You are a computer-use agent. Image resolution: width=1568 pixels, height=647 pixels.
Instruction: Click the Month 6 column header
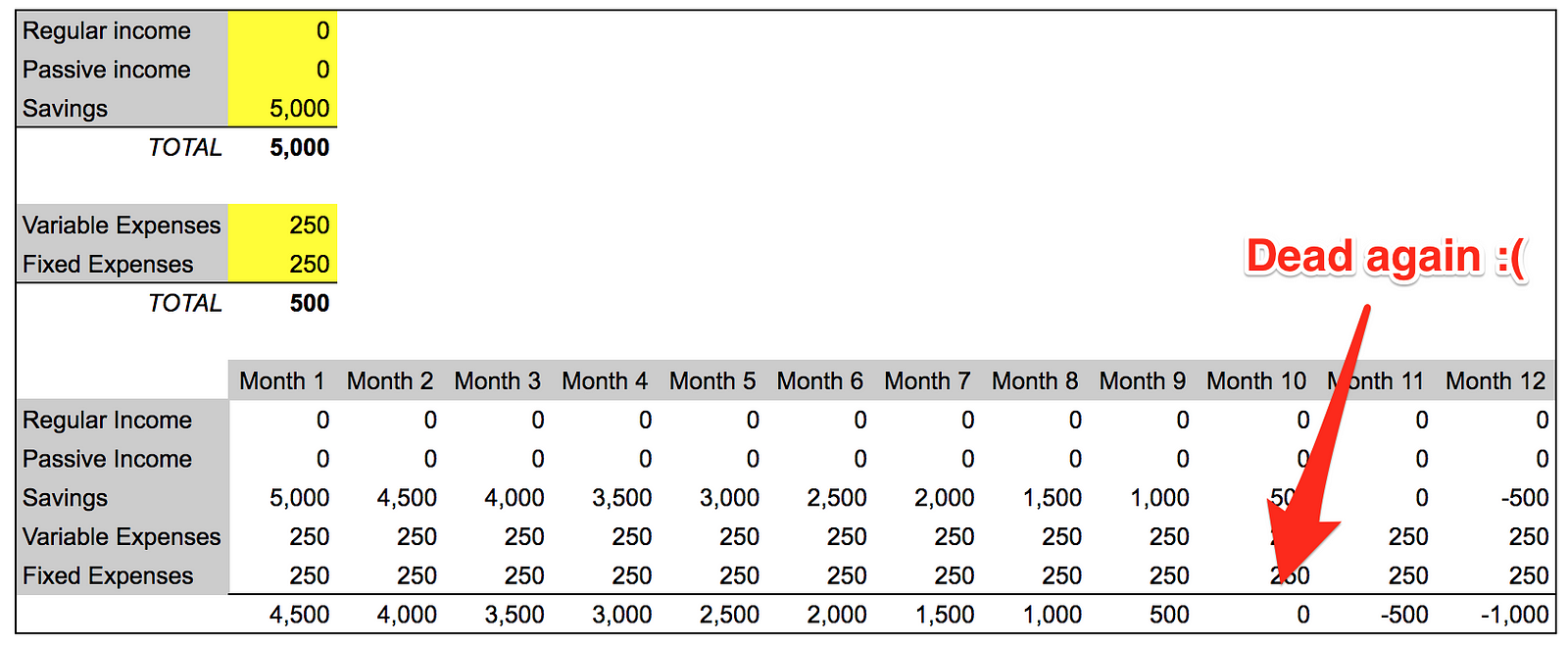(x=819, y=381)
